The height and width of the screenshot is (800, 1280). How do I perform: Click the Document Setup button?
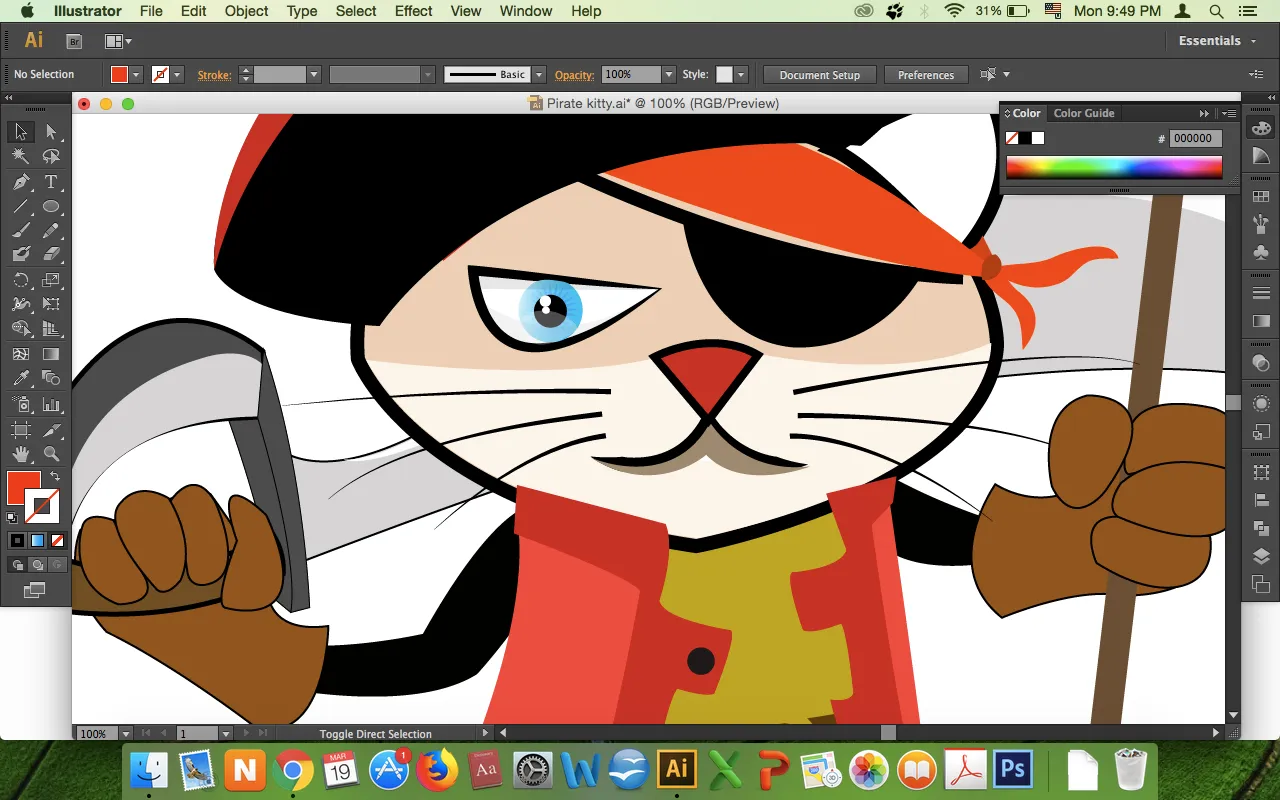point(820,75)
